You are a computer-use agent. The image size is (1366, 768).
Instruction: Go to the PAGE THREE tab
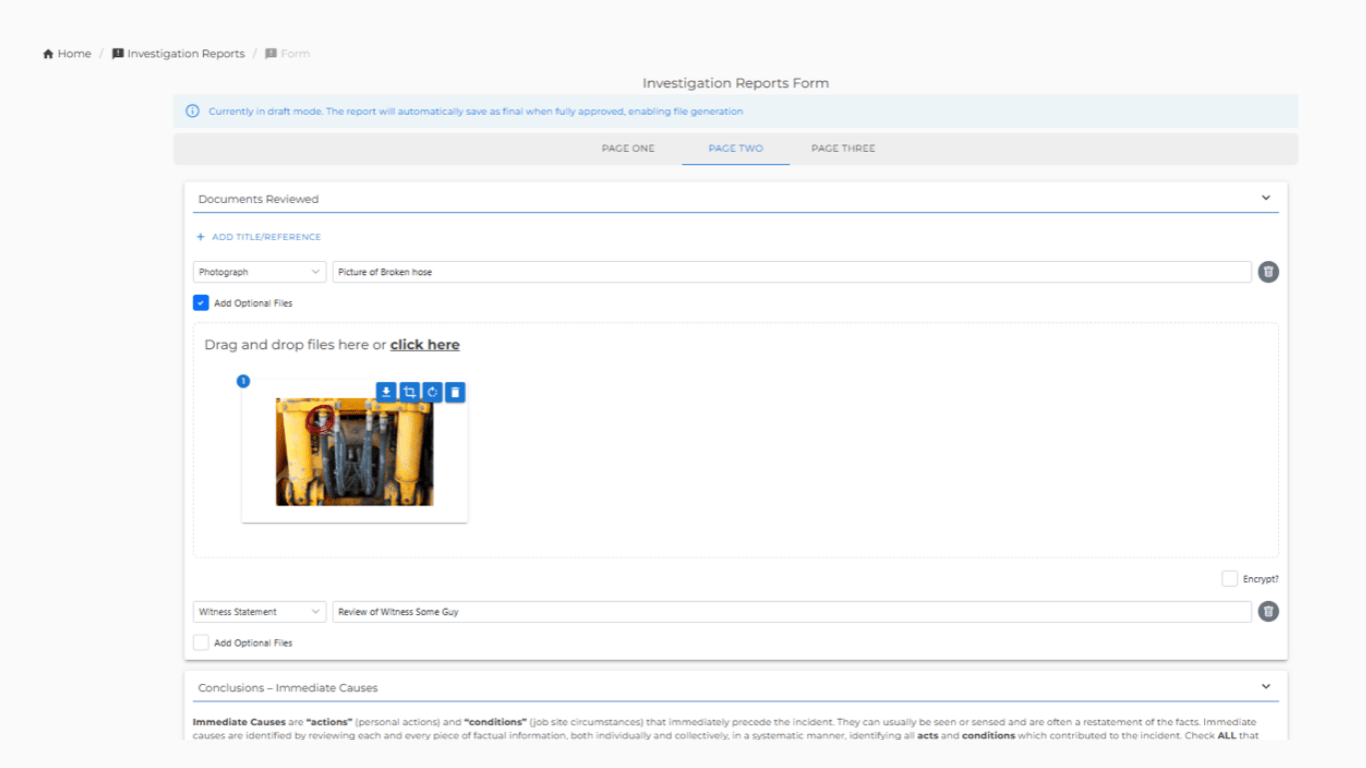842,148
